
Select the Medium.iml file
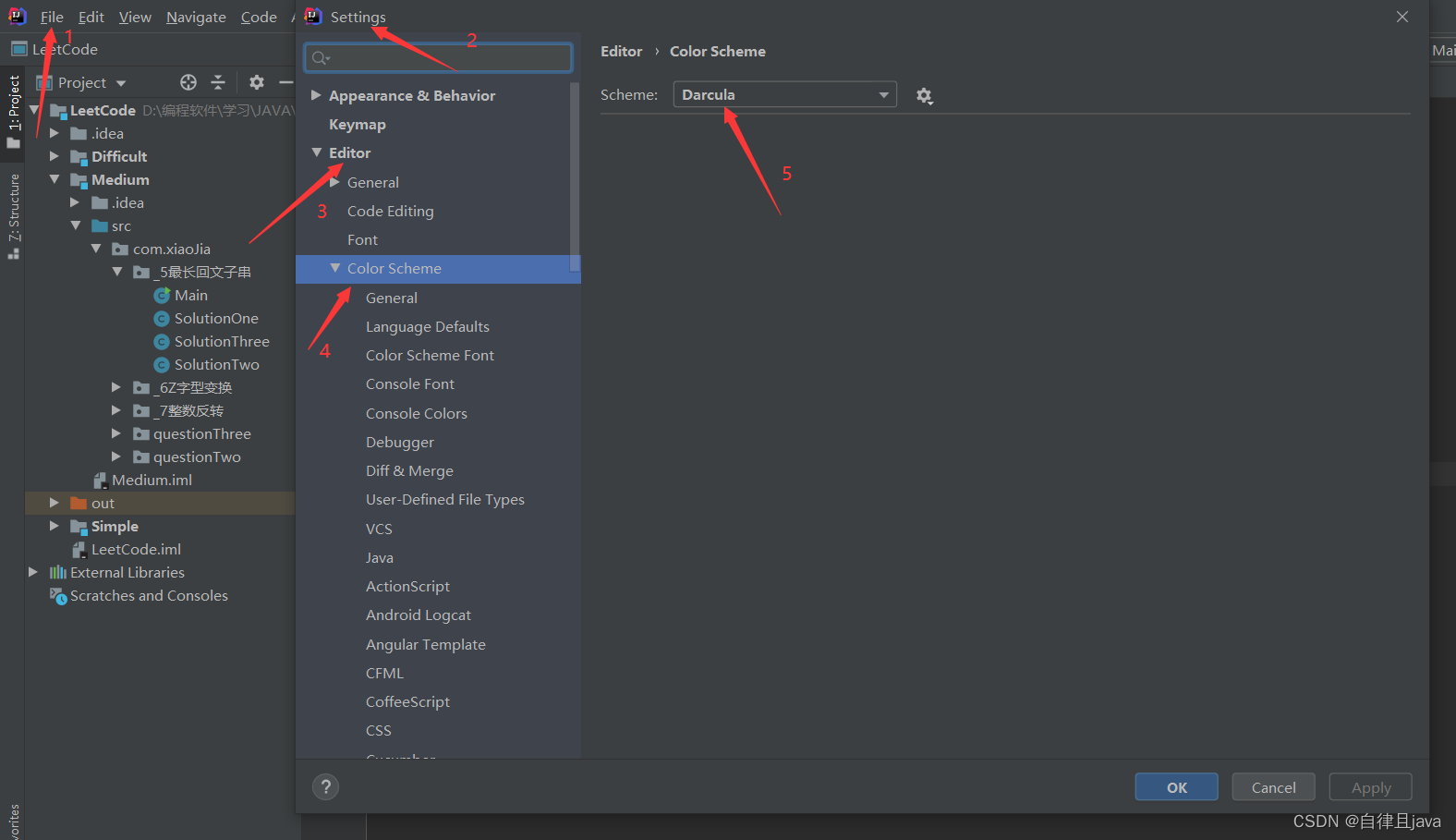152,481
